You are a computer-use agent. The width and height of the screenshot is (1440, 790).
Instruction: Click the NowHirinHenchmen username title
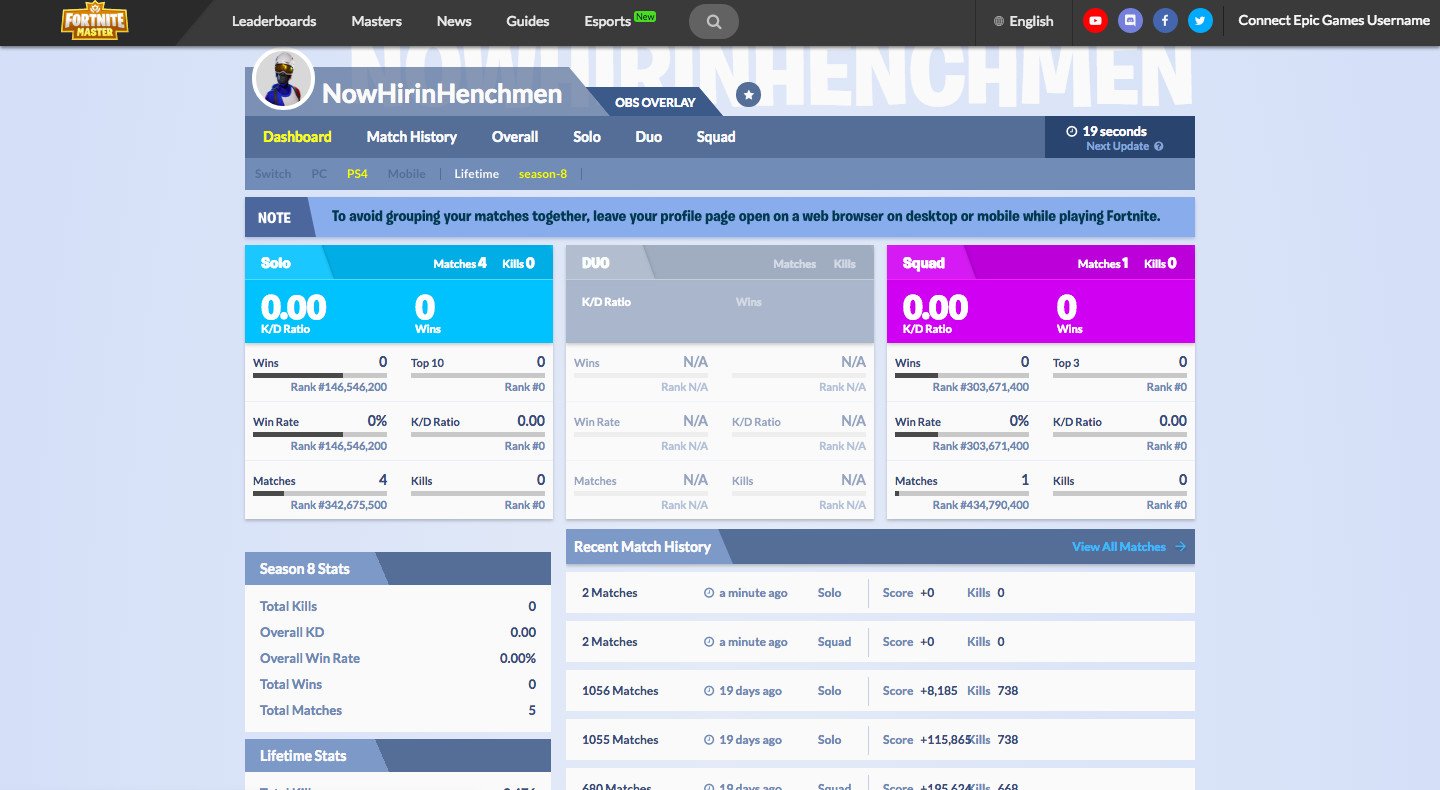[x=442, y=94]
